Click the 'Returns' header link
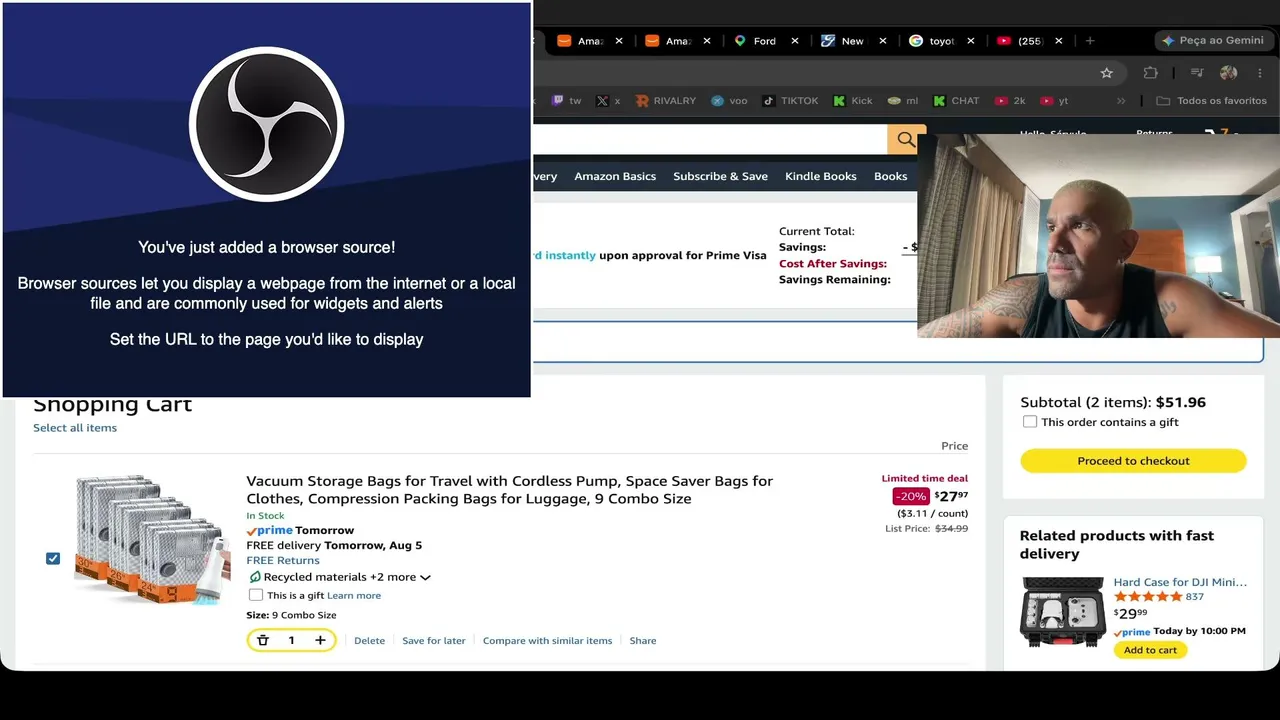This screenshot has width=1280, height=720. pos(1154,133)
